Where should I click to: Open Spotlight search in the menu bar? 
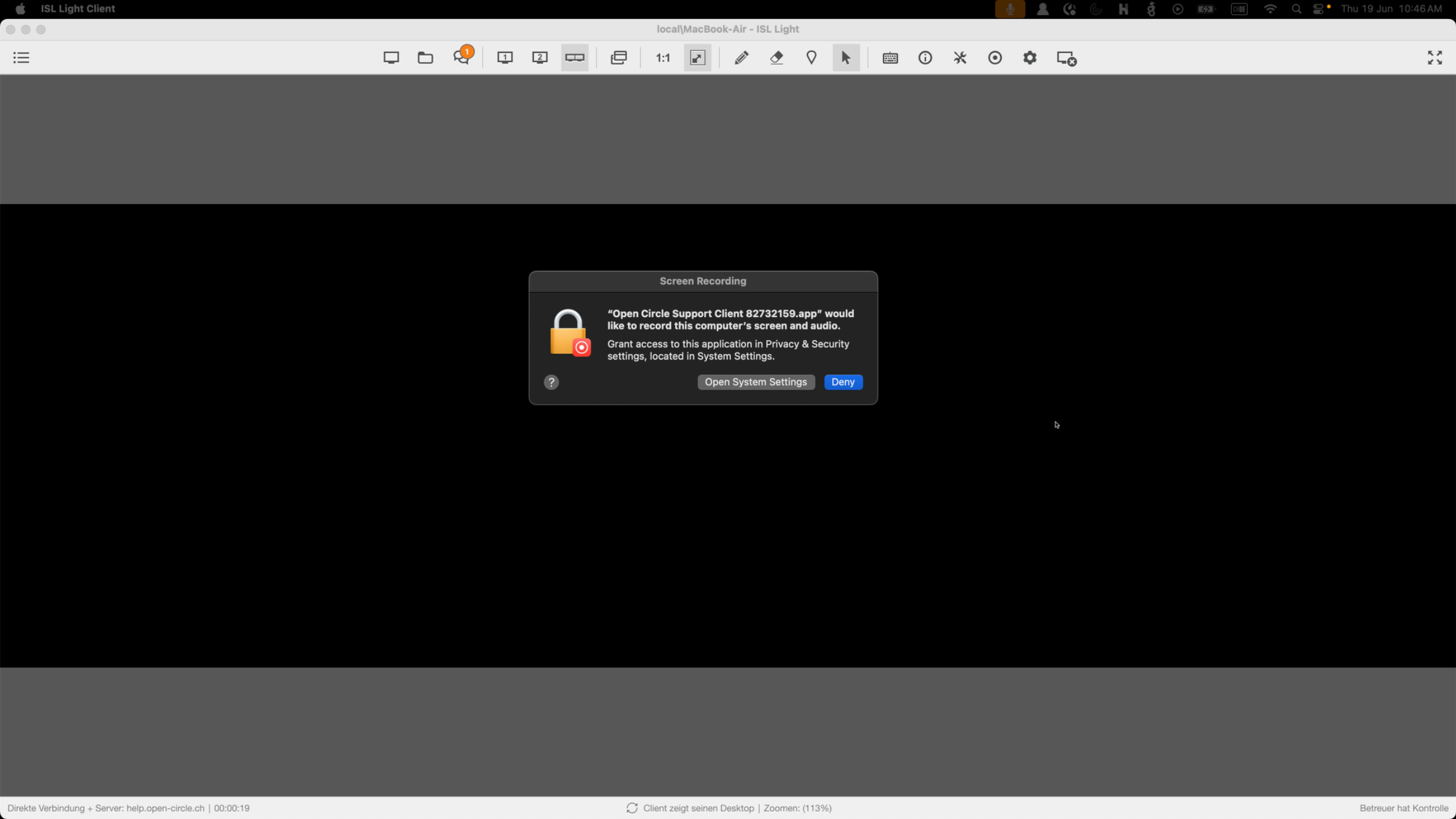[x=1297, y=8]
